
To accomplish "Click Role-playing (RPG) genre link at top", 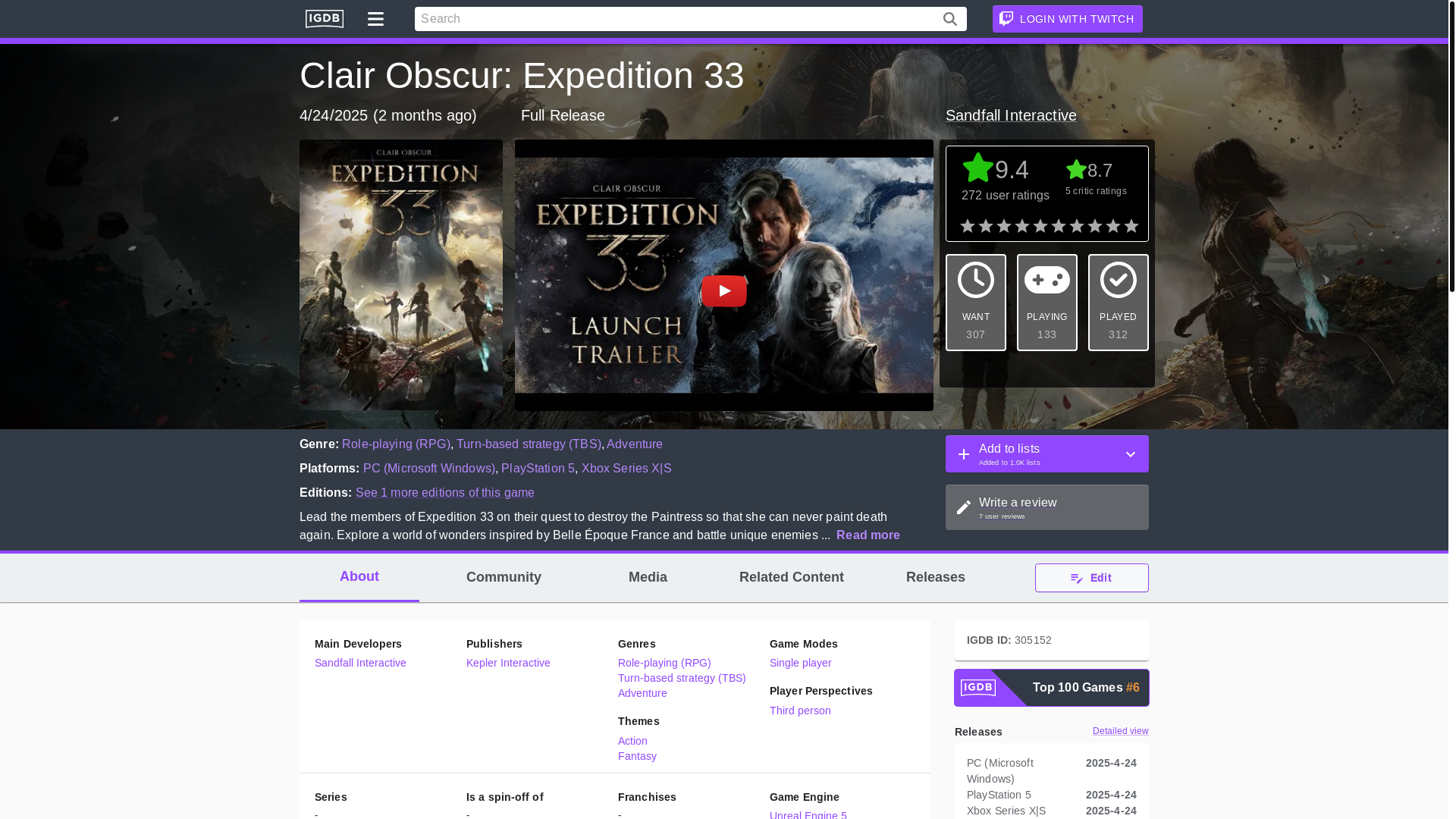I will tap(396, 444).
